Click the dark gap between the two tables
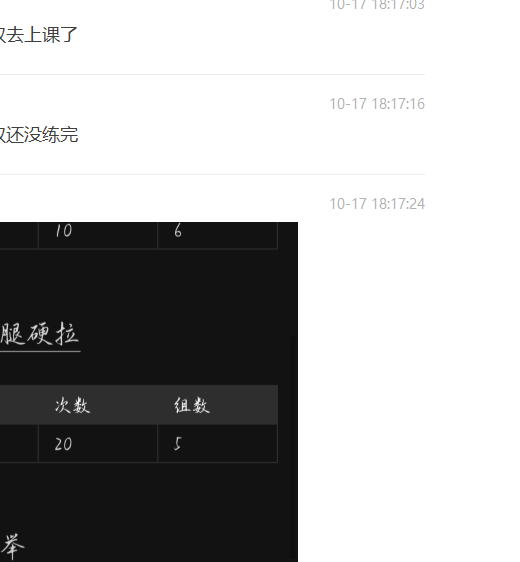Screen dimensions: 520x562 tap(149, 283)
